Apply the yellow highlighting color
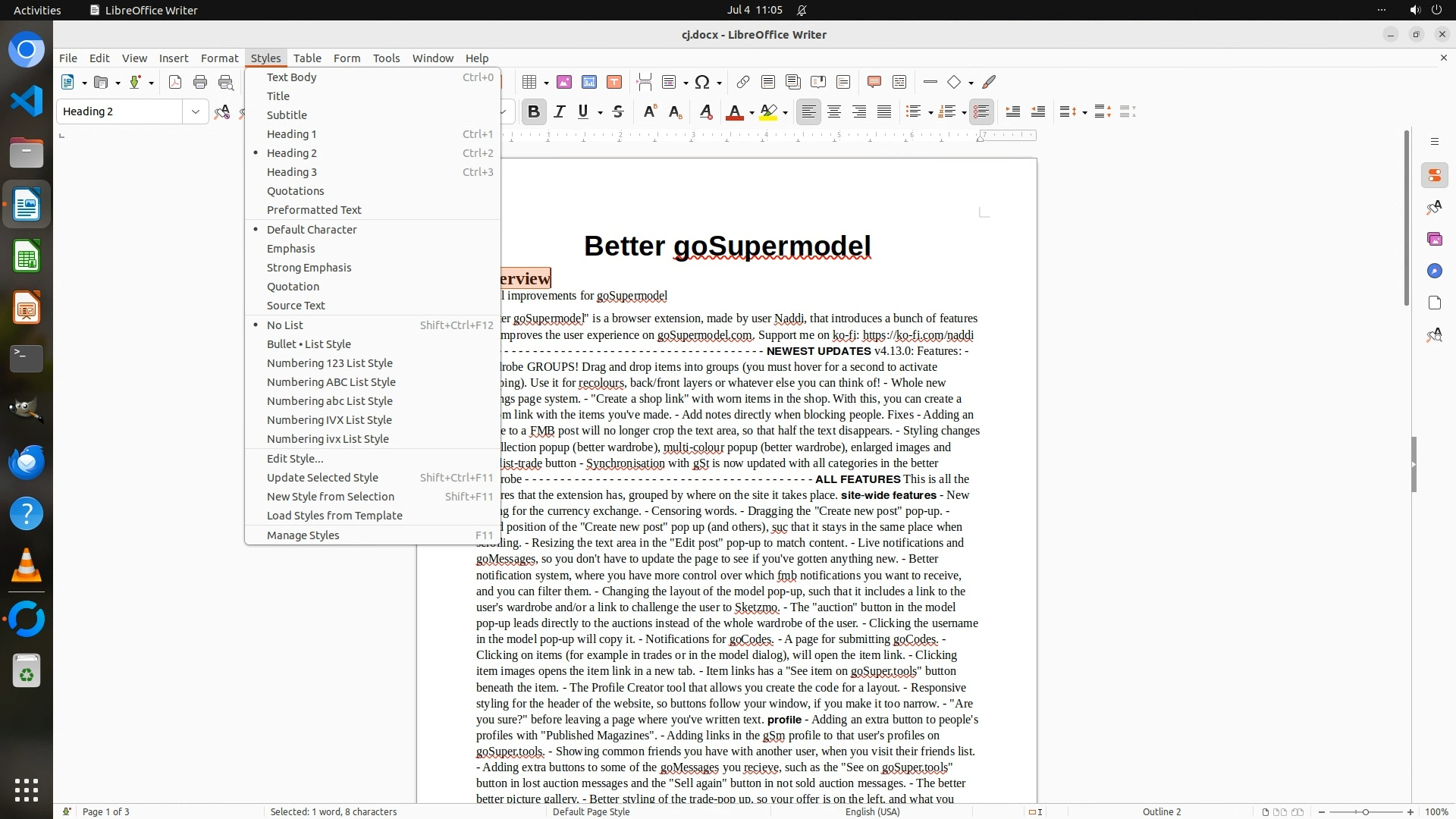1456x819 pixels. 768,112
